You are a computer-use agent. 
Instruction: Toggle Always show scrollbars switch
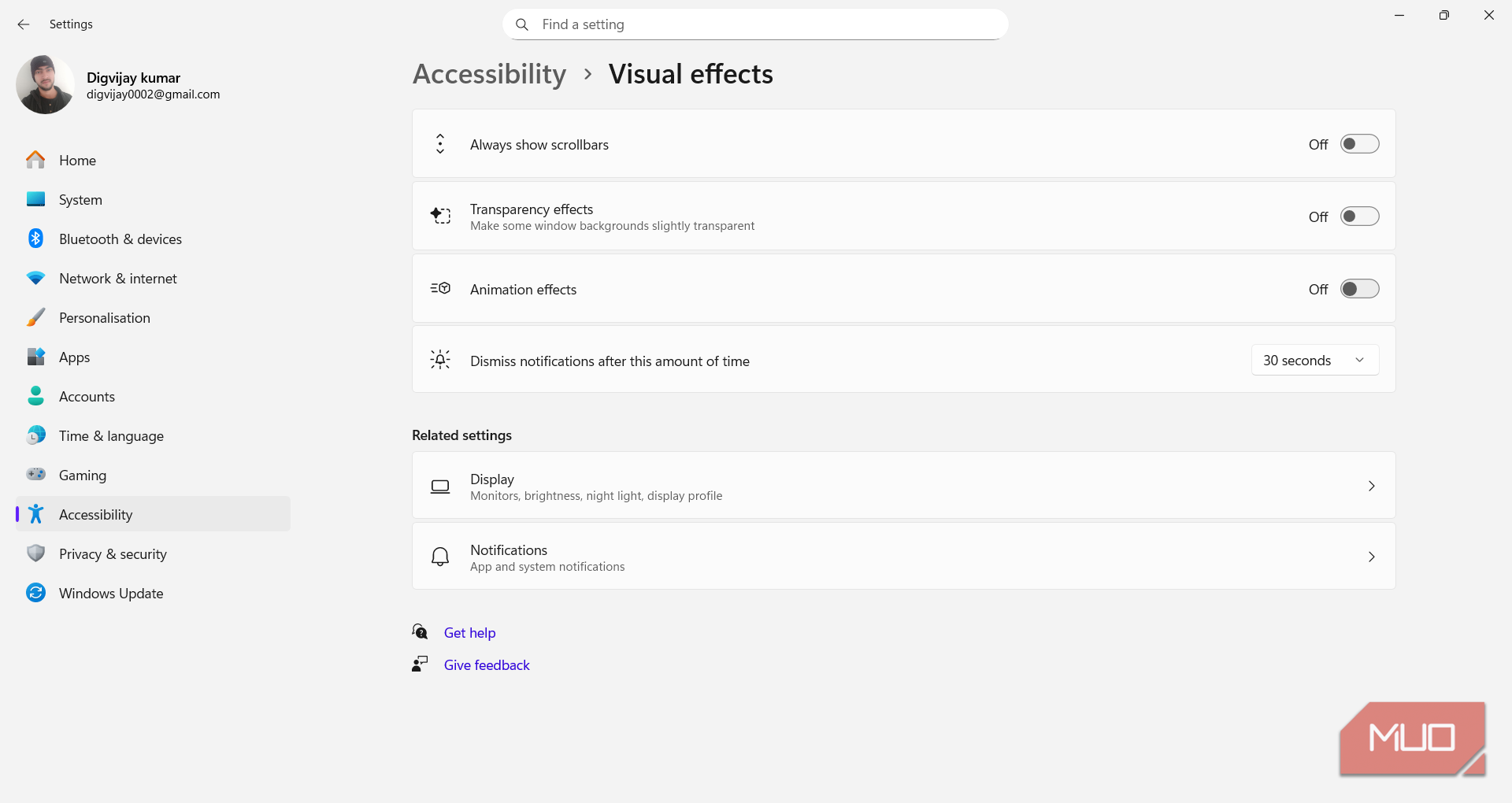[x=1359, y=144]
